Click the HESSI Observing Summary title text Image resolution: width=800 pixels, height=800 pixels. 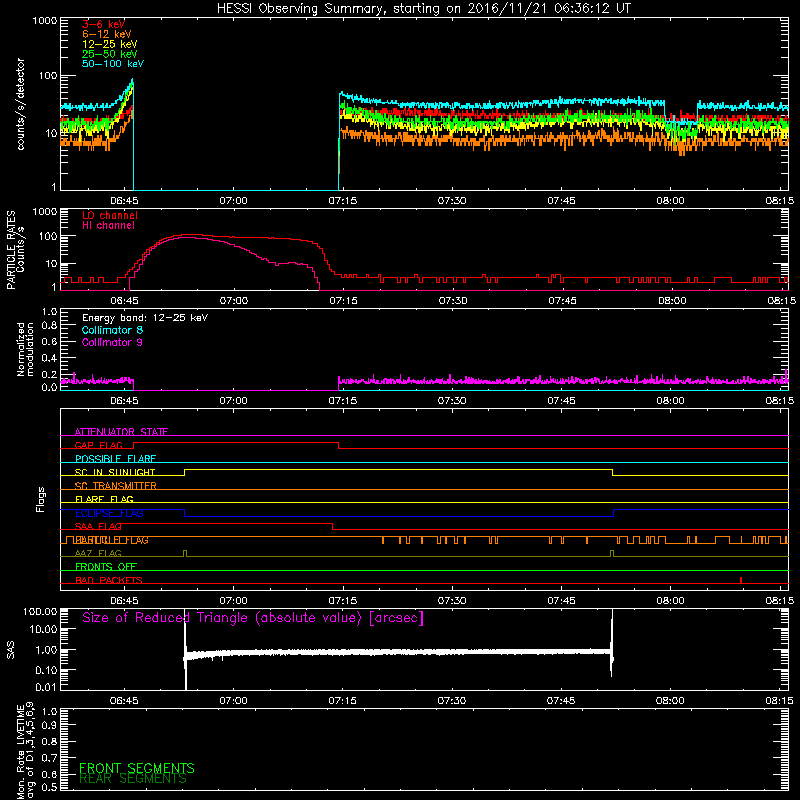coord(424,9)
